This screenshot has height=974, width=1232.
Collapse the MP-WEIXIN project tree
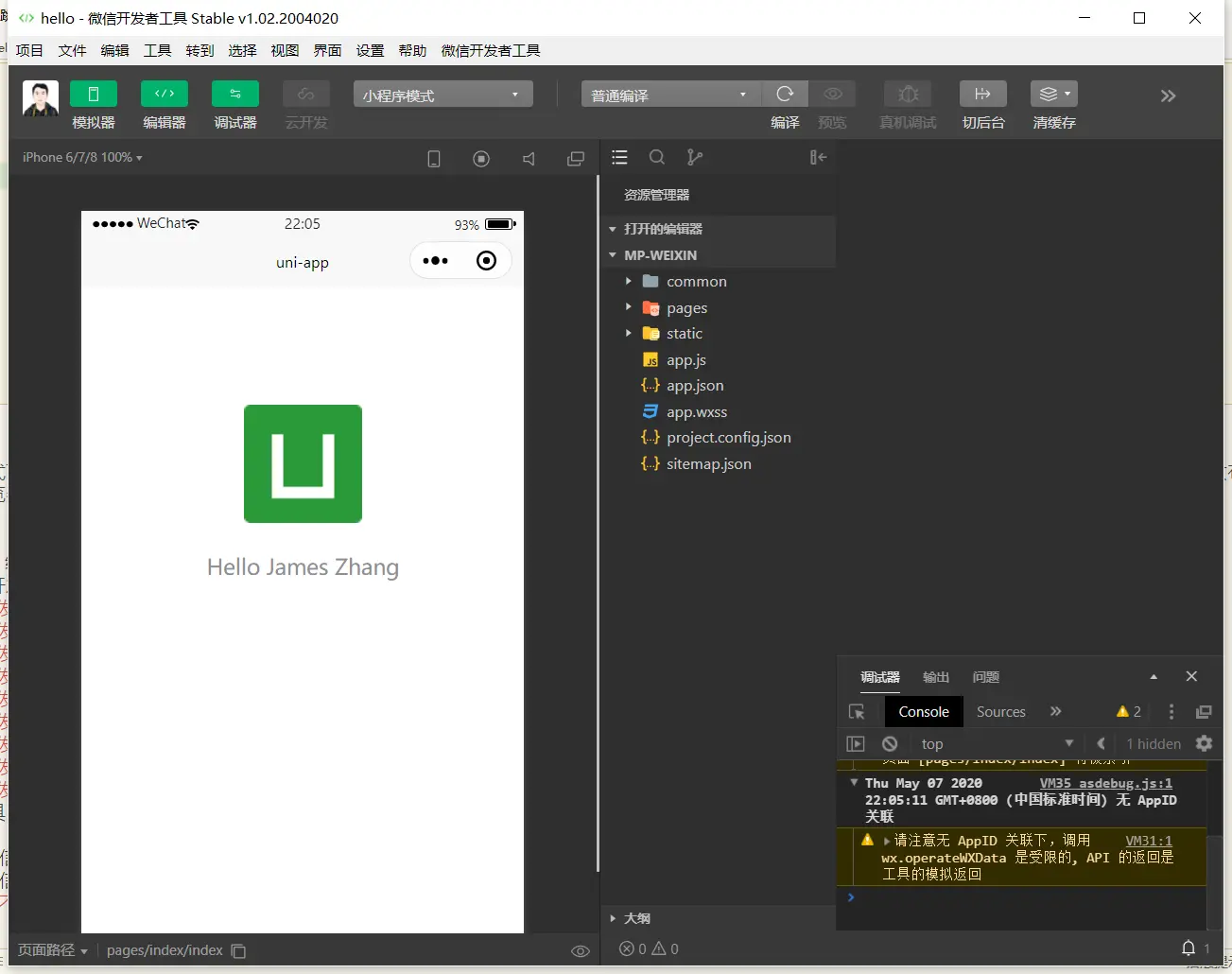[x=719, y=255]
